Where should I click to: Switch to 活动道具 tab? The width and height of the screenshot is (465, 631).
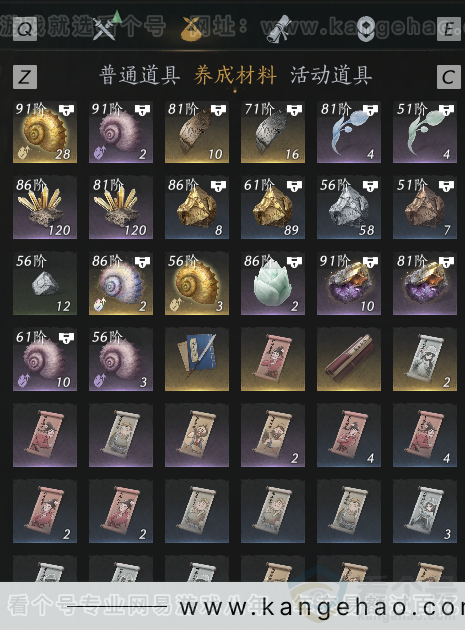point(331,76)
